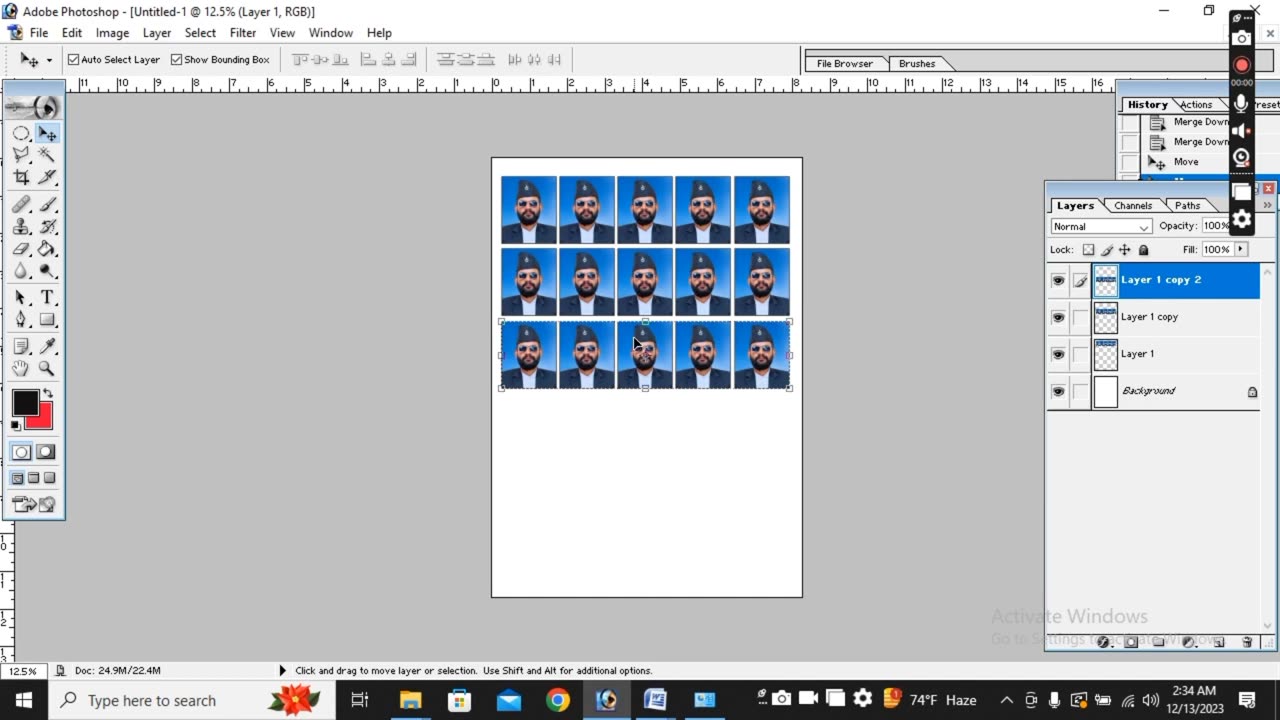Open the File Browser tab
The image size is (1280, 720).
coord(845,64)
